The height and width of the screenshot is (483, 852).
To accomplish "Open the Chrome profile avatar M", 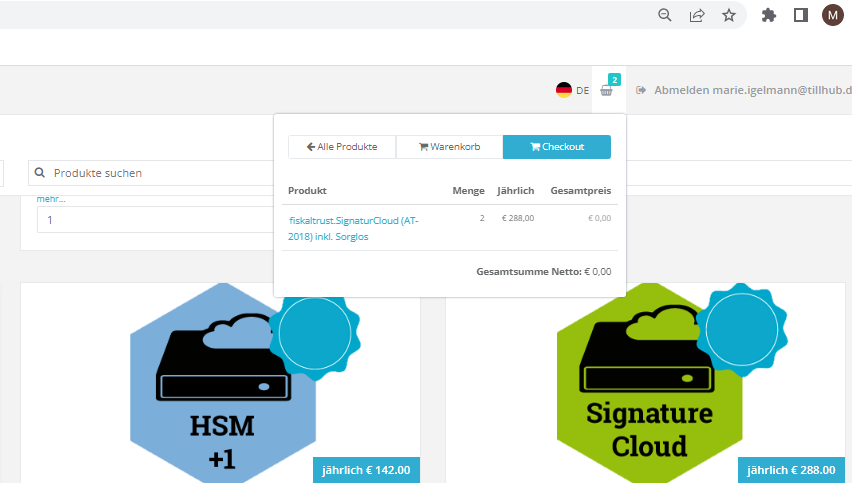I will pos(832,15).
